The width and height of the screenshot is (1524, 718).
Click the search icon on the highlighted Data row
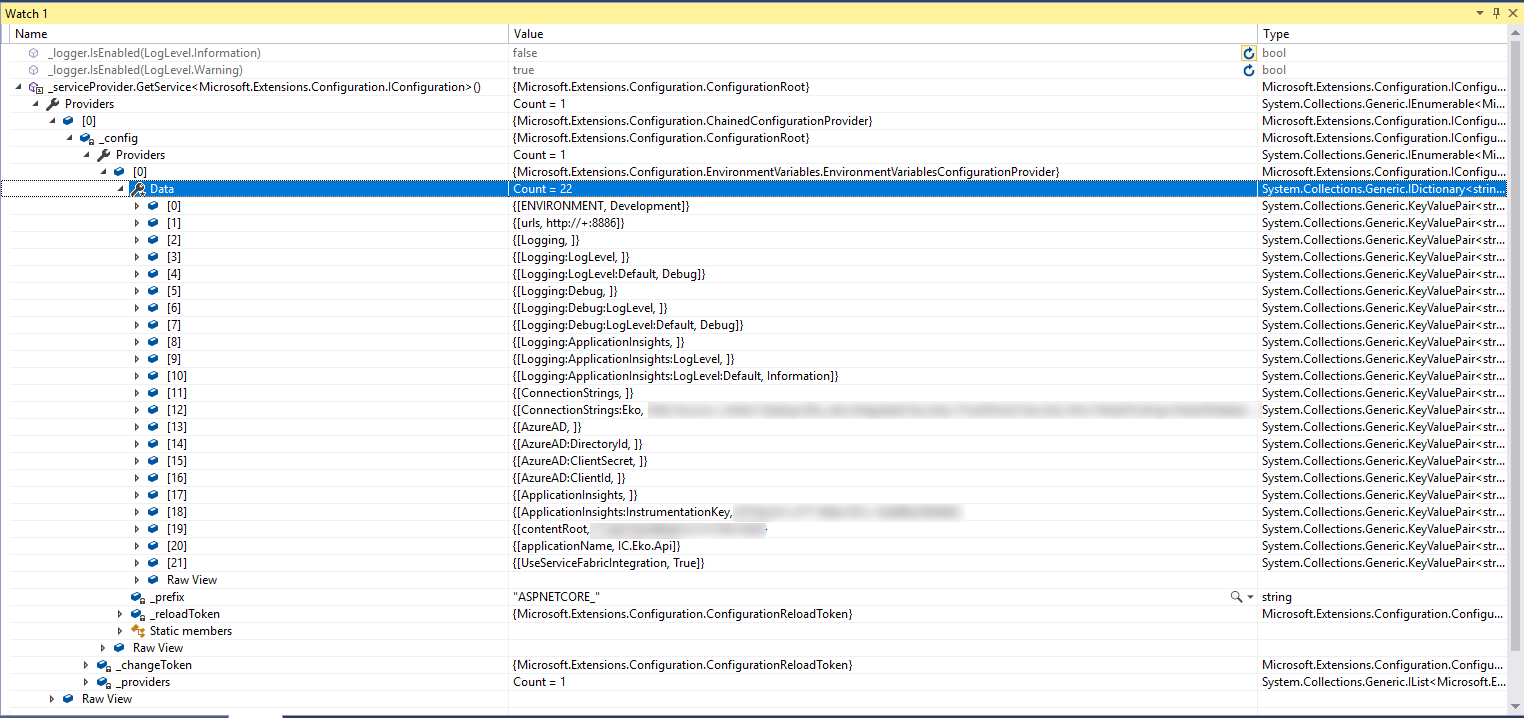click(141, 188)
